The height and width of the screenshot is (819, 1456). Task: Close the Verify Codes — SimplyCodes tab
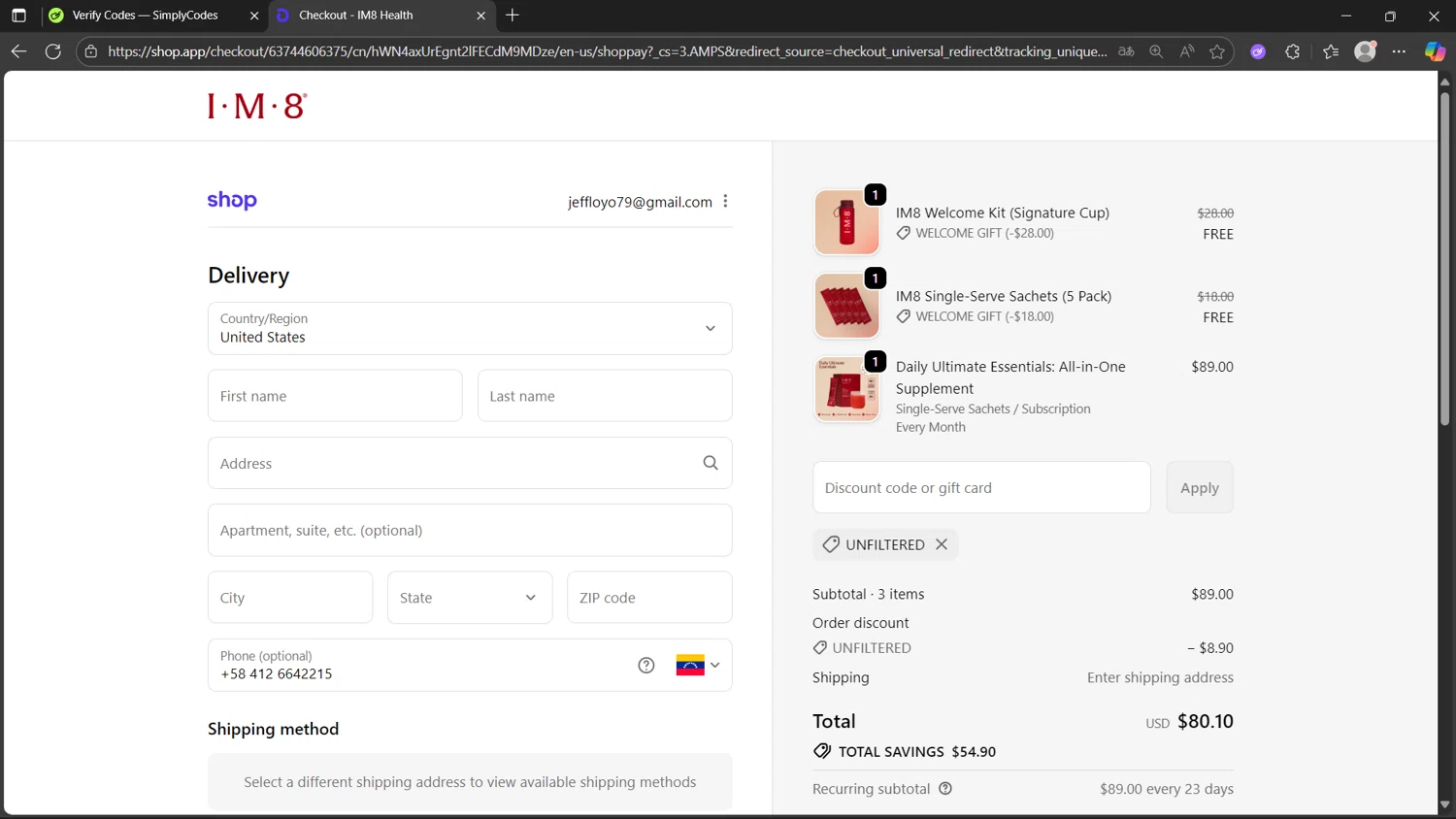(x=254, y=16)
